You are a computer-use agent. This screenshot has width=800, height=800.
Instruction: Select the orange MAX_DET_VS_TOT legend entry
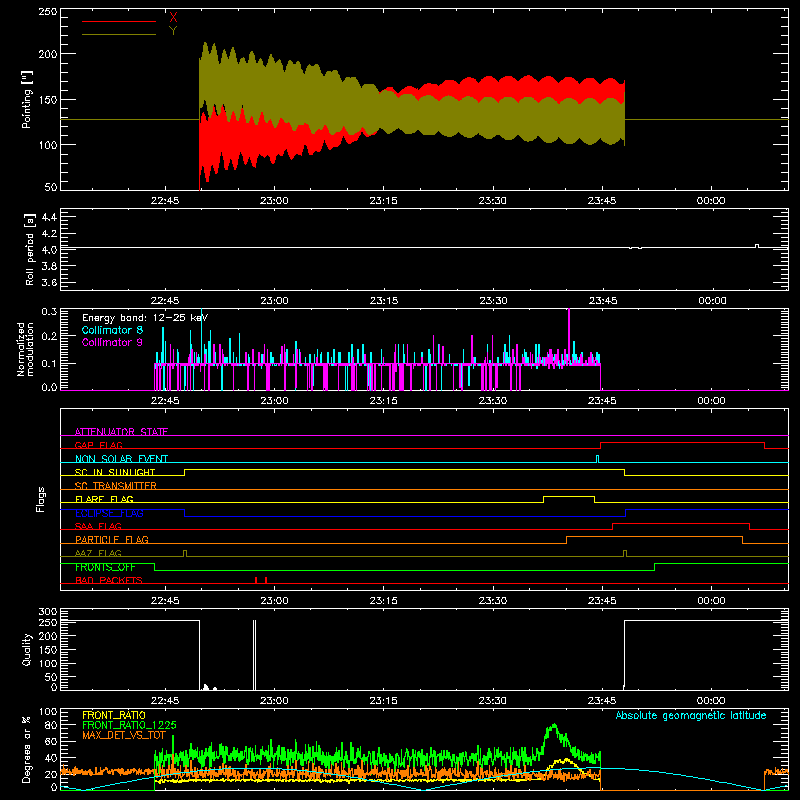click(x=123, y=735)
